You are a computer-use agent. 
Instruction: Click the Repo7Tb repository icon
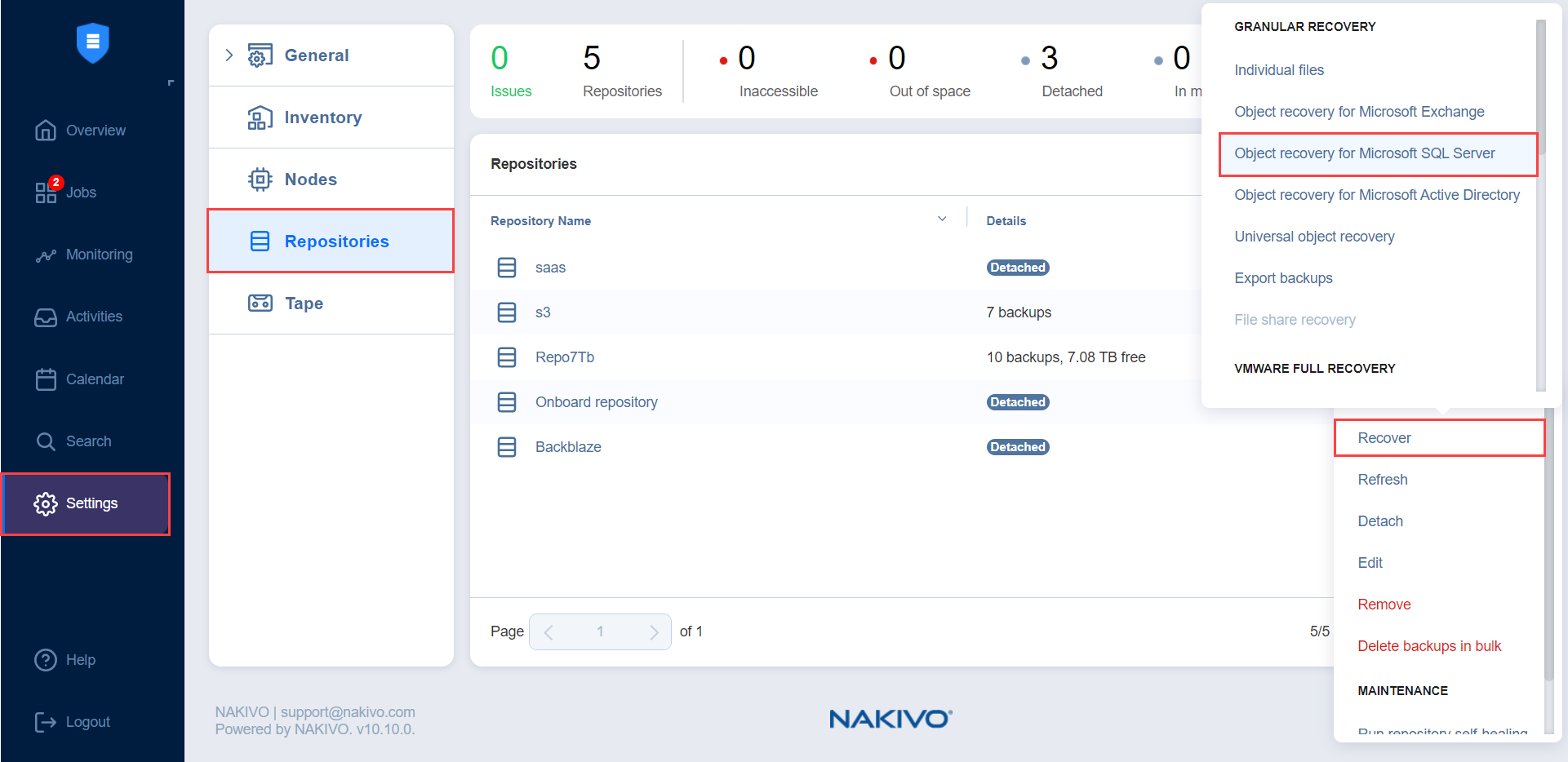[507, 357]
